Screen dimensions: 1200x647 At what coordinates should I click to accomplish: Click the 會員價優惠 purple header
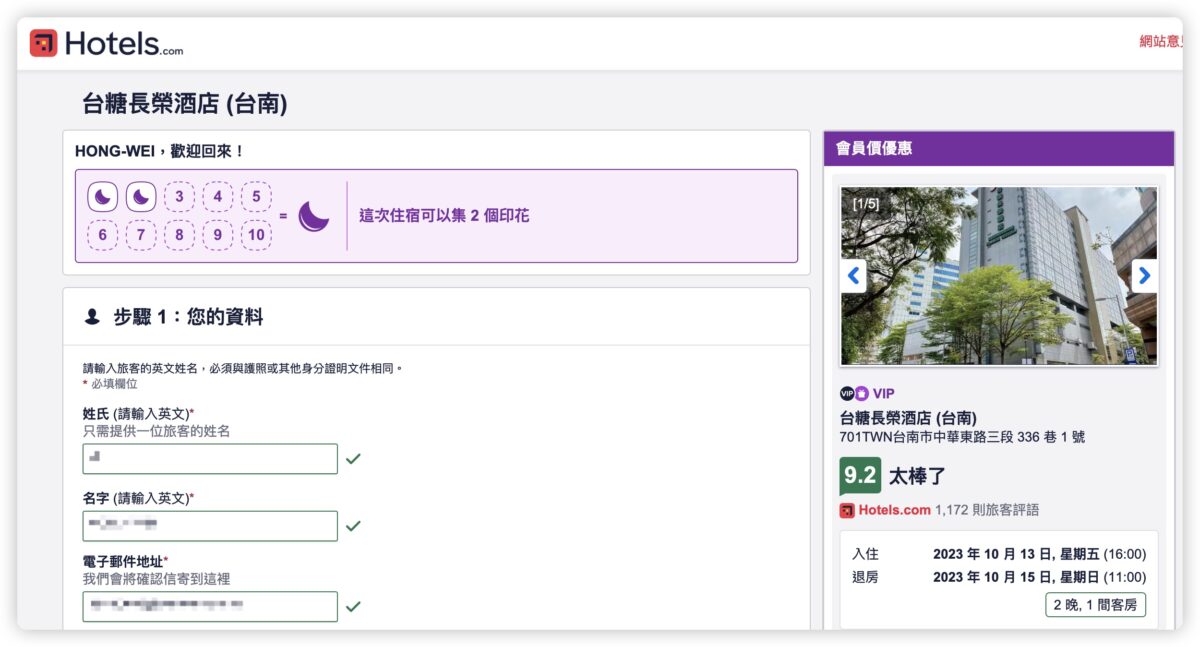point(999,148)
